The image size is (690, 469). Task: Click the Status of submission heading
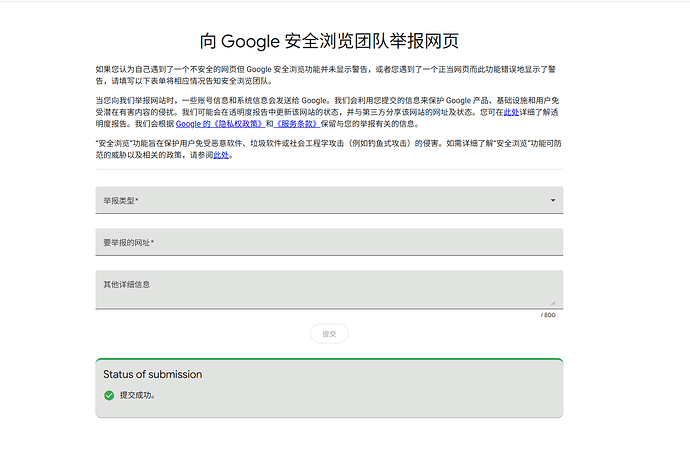(153, 374)
